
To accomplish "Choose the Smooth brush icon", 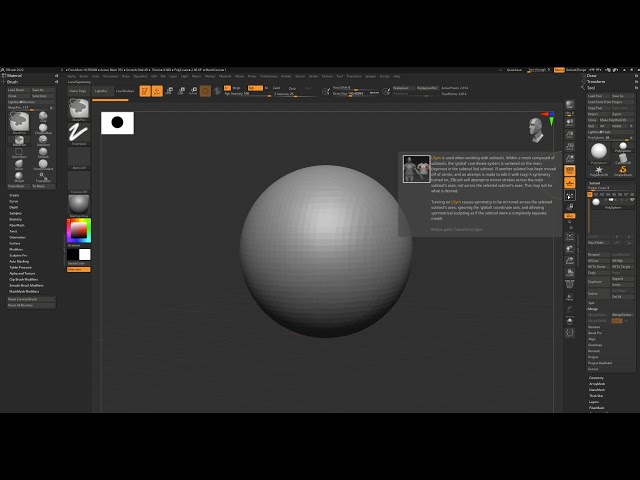I will [43, 153].
